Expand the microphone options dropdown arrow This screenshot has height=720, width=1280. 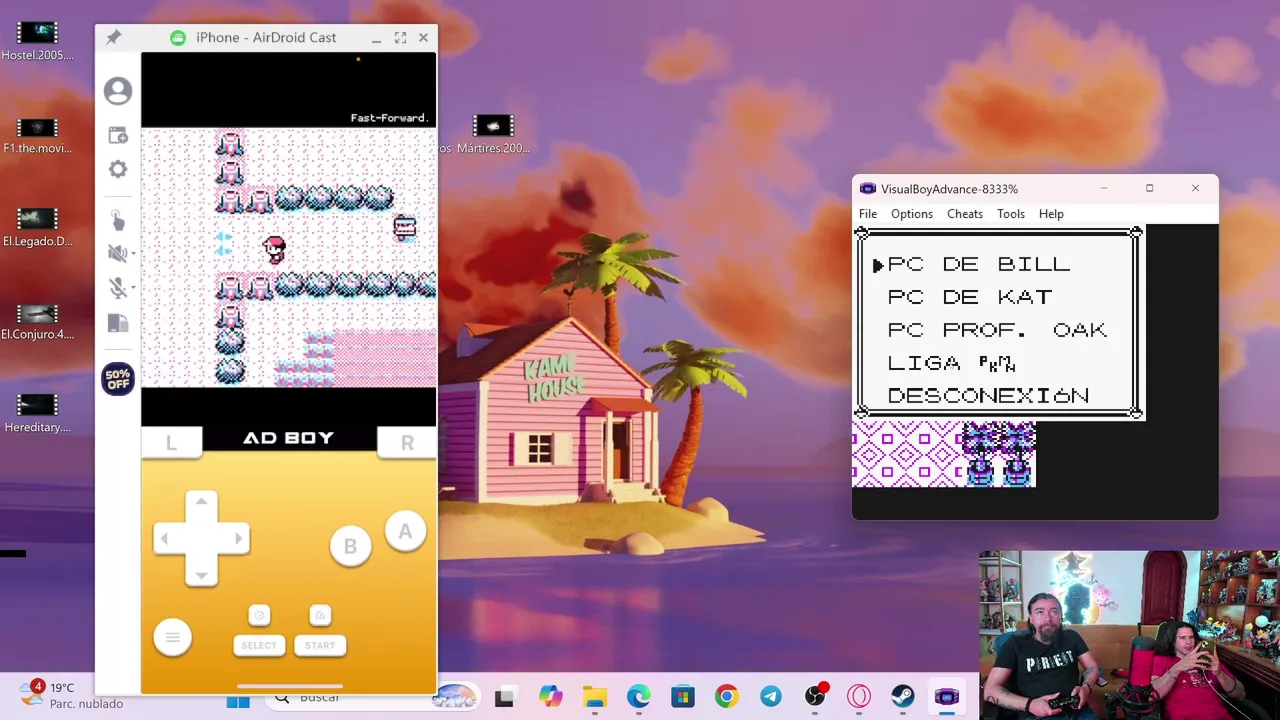pos(134,289)
